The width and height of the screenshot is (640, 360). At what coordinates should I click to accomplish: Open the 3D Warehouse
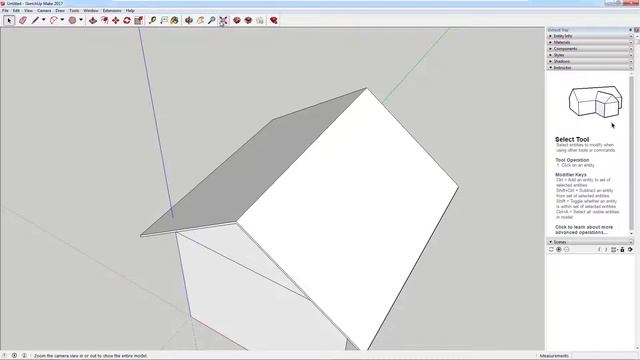(x=237, y=20)
